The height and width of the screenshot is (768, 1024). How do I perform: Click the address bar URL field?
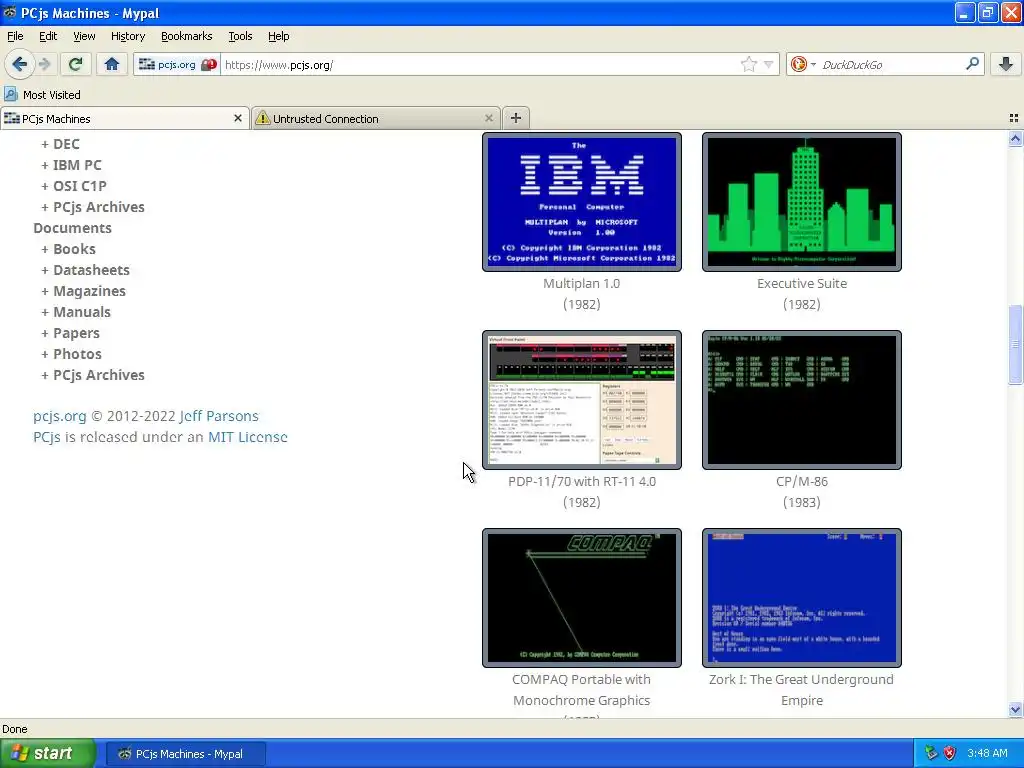pyautogui.click(x=480, y=65)
